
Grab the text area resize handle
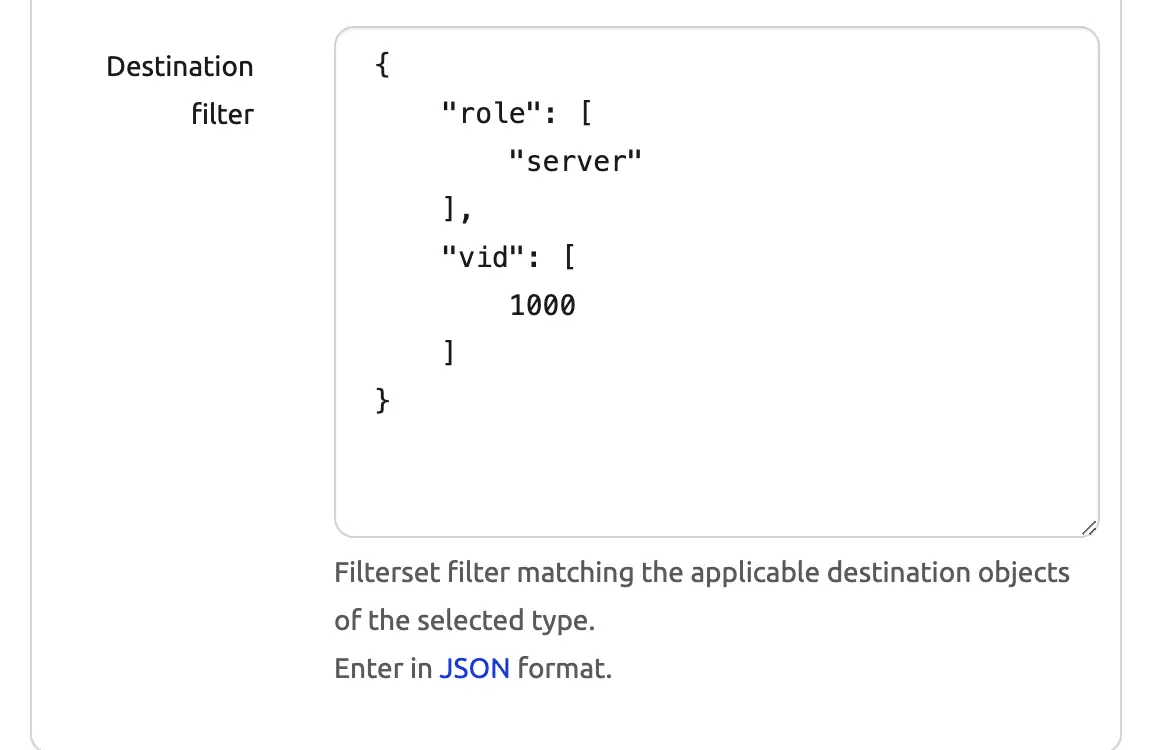pyautogui.click(x=1088, y=528)
